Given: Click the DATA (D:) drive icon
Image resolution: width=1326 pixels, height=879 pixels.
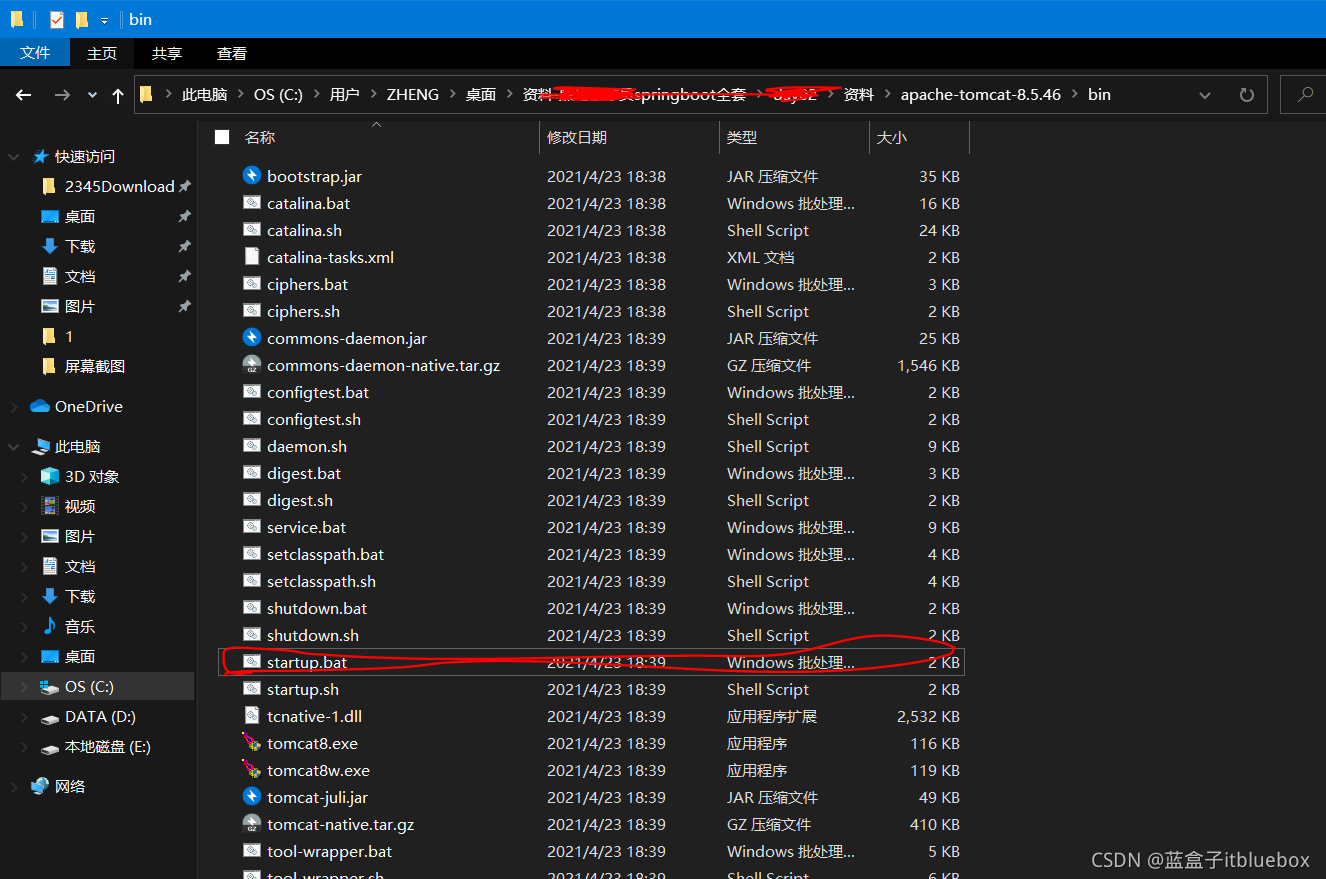Looking at the screenshot, I should click(x=50, y=717).
